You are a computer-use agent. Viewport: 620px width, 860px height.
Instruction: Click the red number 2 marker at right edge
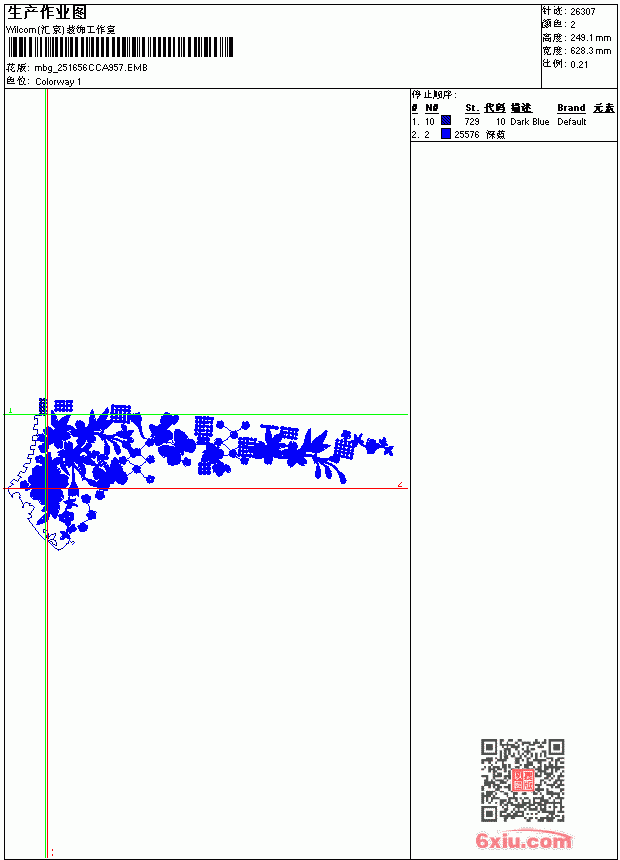pos(400,484)
